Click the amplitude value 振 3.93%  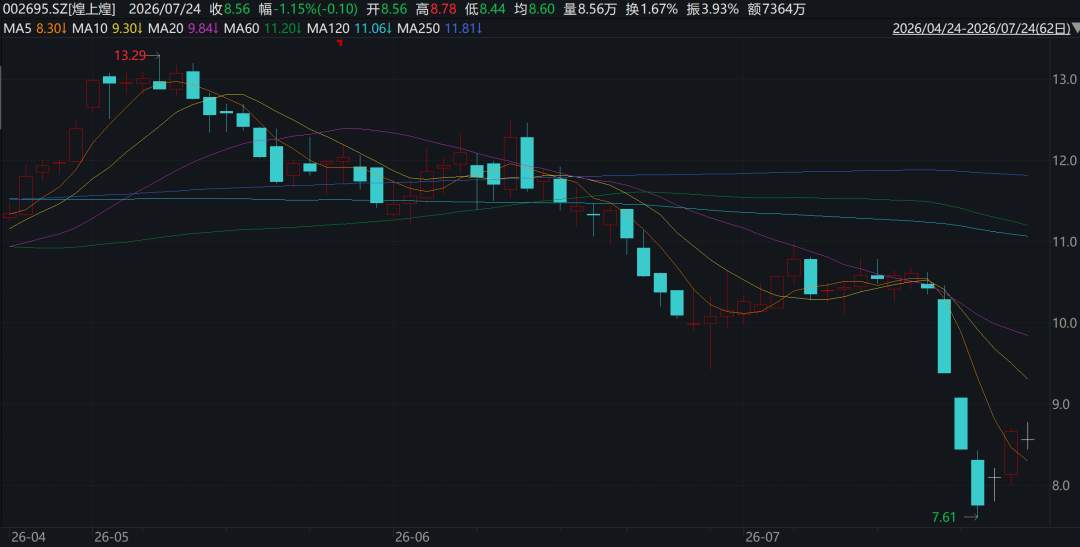click(x=712, y=9)
